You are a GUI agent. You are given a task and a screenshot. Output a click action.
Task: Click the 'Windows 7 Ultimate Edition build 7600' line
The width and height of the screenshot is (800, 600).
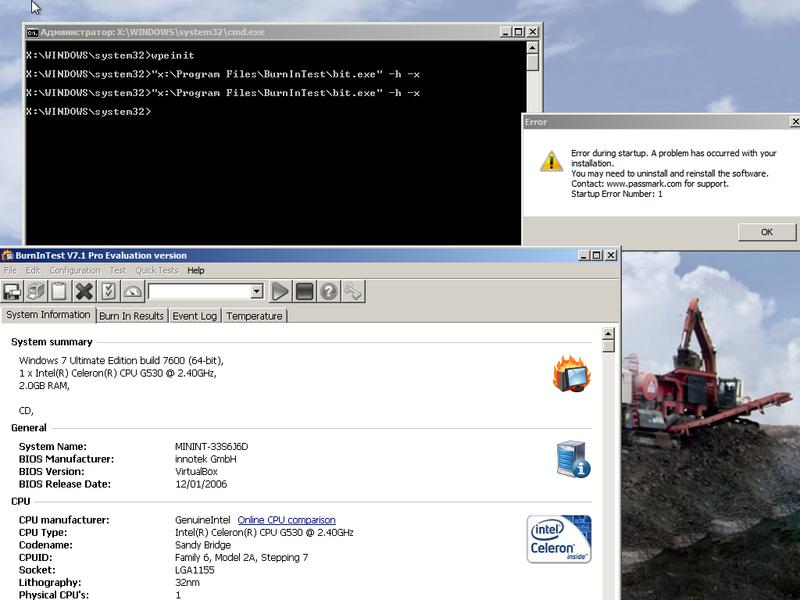click(x=121, y=361)
